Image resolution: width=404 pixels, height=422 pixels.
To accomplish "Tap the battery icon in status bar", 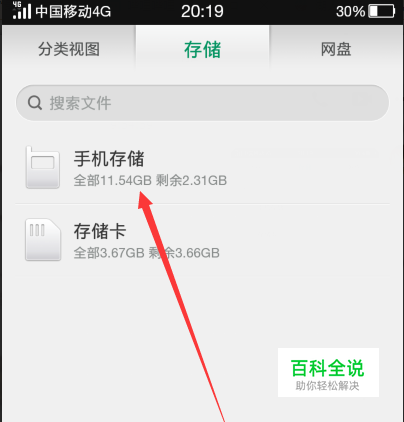I will (x=382, y=11).
